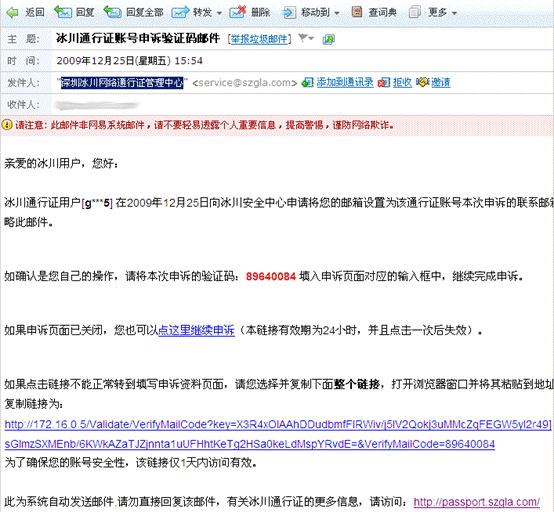Image resolution: width=554 pixels, height=512 pixels.
Task: Click the 返回 back label
Action: (35, 13)
